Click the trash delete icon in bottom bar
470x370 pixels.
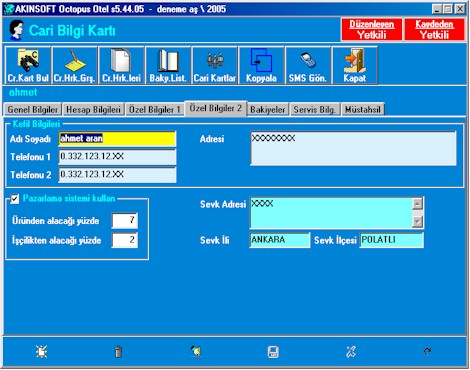pyautogui.click(x=118, y=352)
